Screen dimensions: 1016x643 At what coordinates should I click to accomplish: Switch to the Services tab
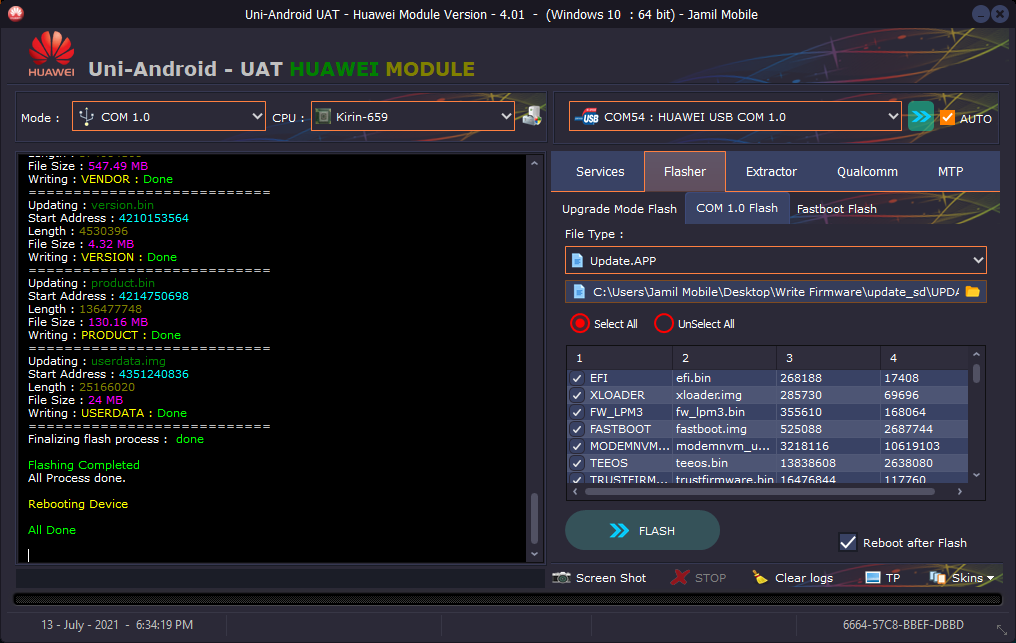[x=600, y=171]
